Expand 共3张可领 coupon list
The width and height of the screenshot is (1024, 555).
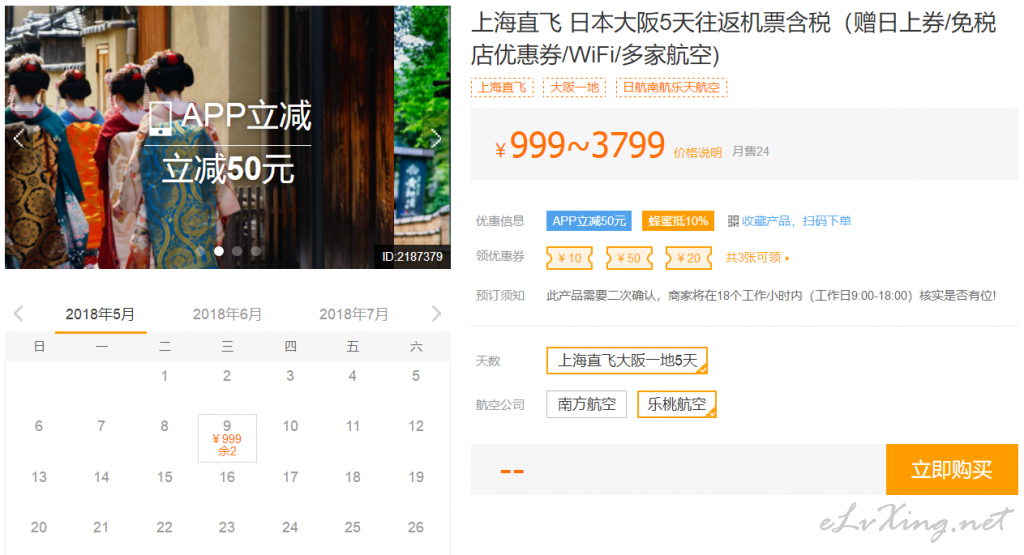[x=757, y=257]
